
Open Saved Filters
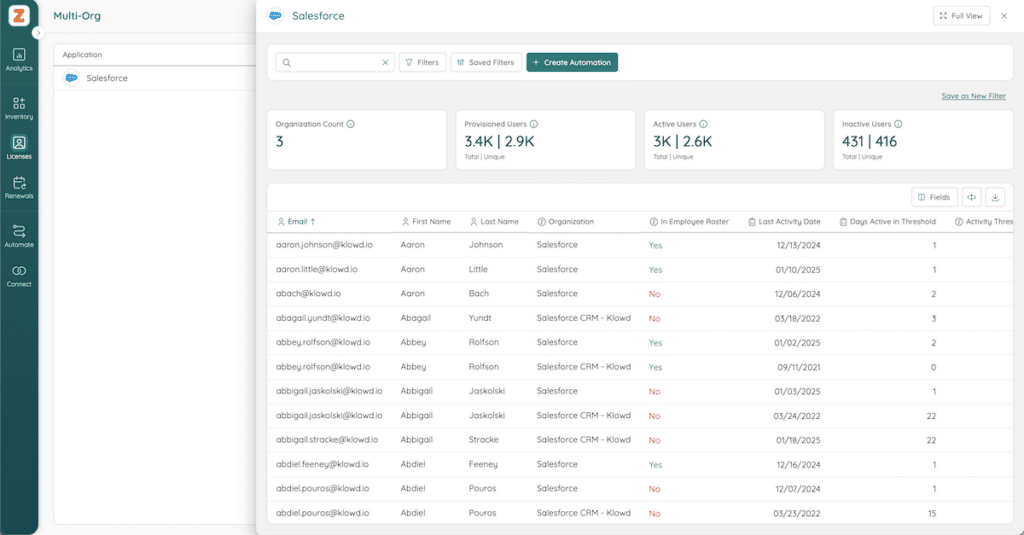click(x=486, y=63)
